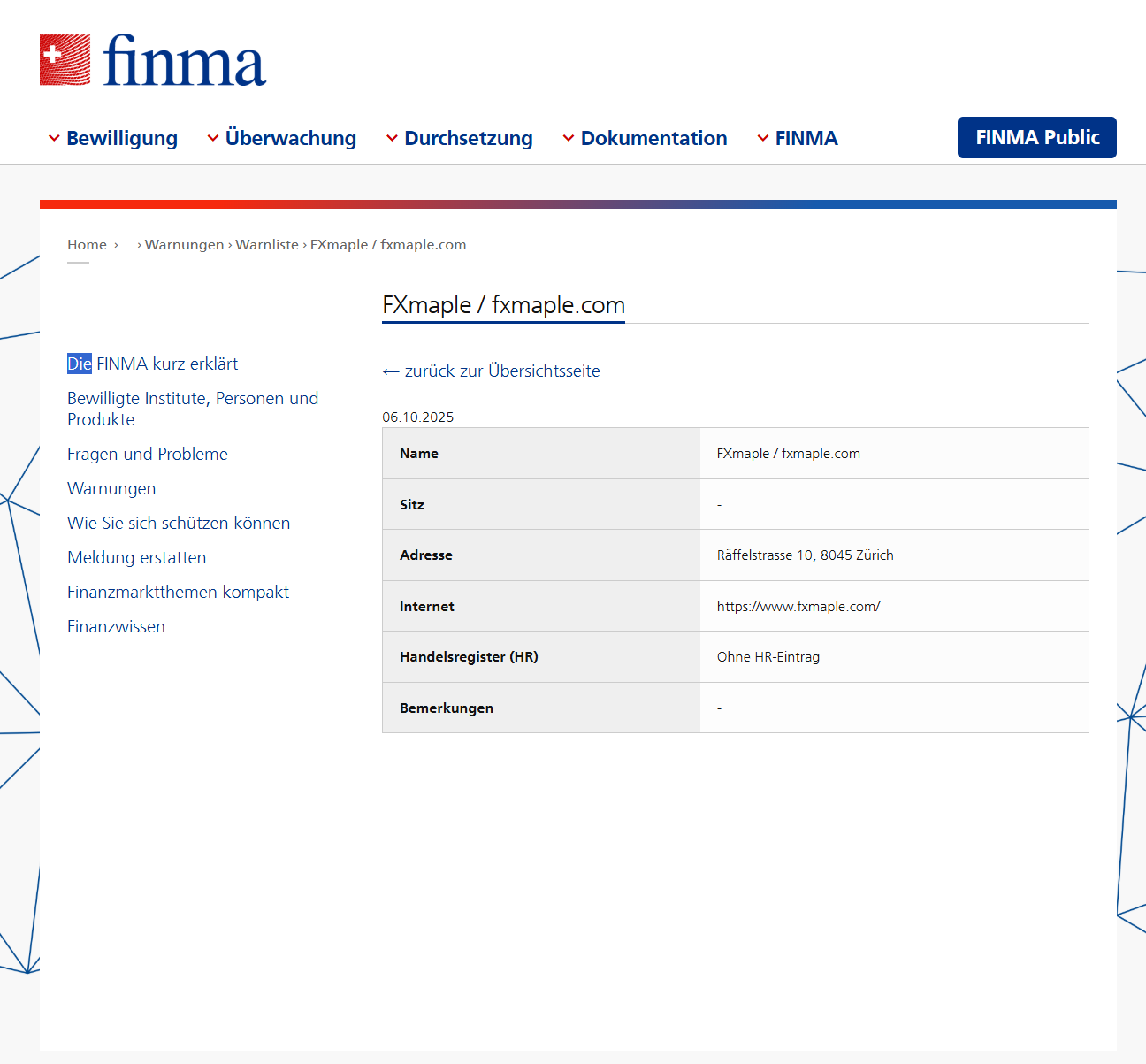Click the address Räffelstrasse 10, 8045 Zürich
Viewport: 1146px width, 1064px height.
(806, 555)
